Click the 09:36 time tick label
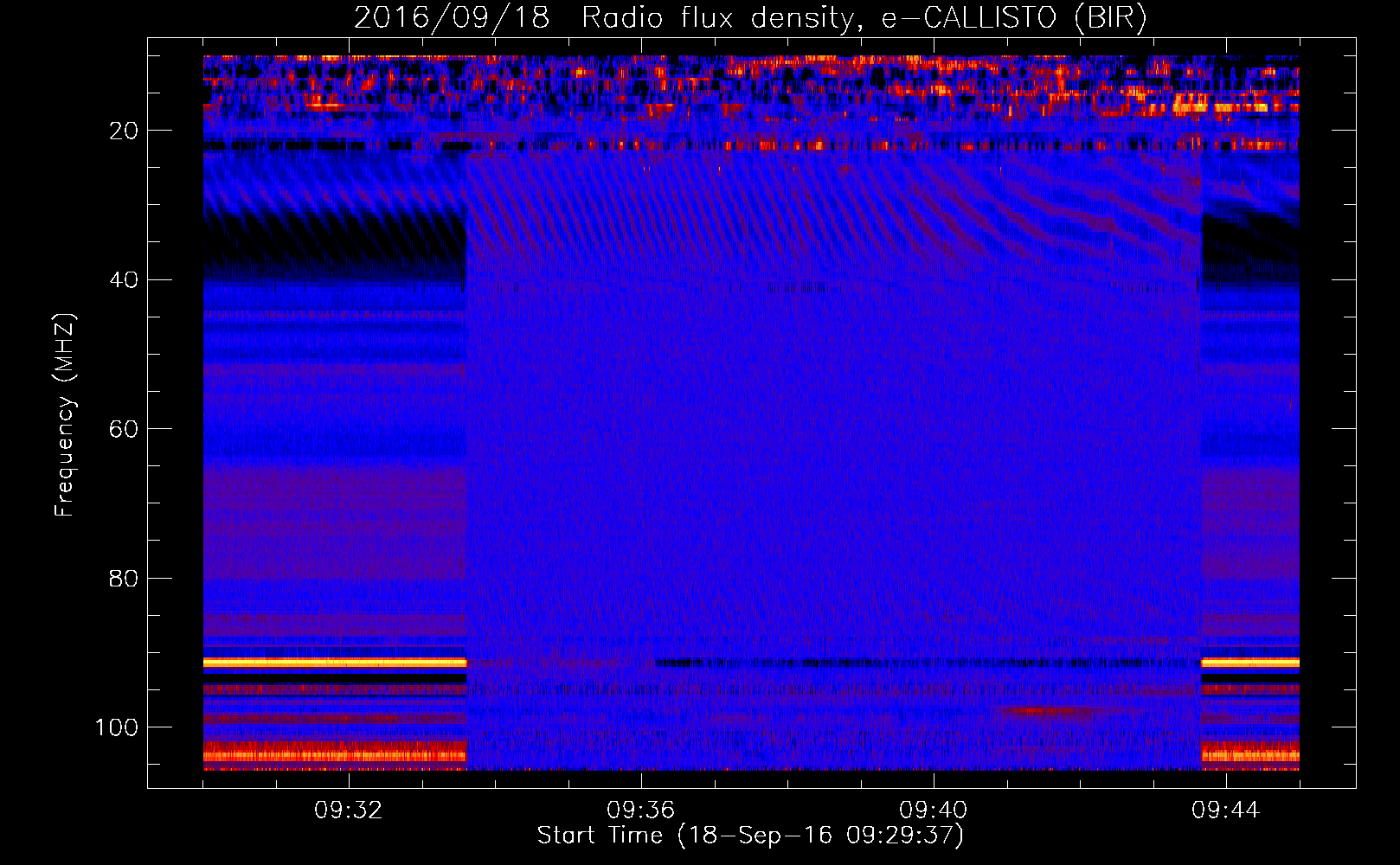The image size is (1400, 865). point(641,811)
